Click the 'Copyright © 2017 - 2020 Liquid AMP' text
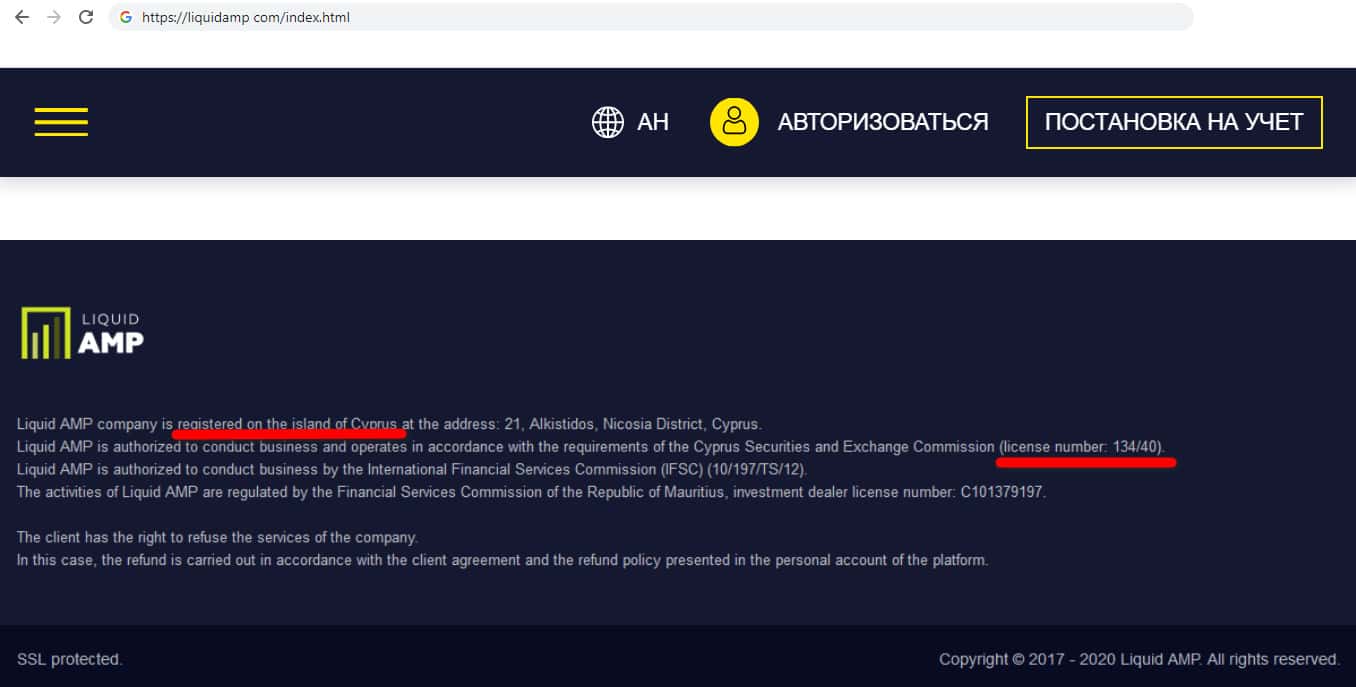Screen dimensions: 1356x687 1071,659
